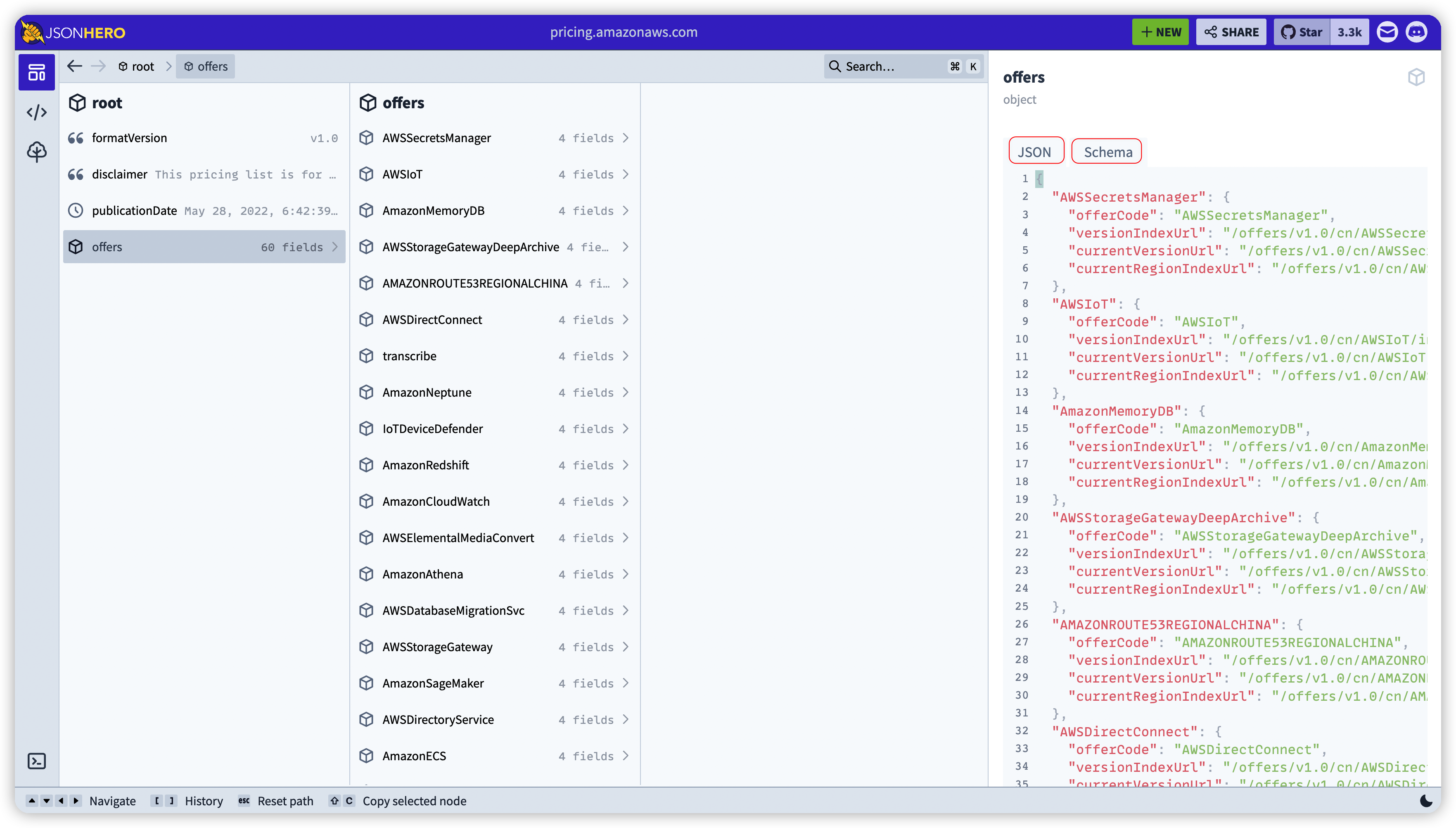This screenshot has width=1456, height=828.
Task: Open the column view sidebar icon
Action: tap(36, 72)
